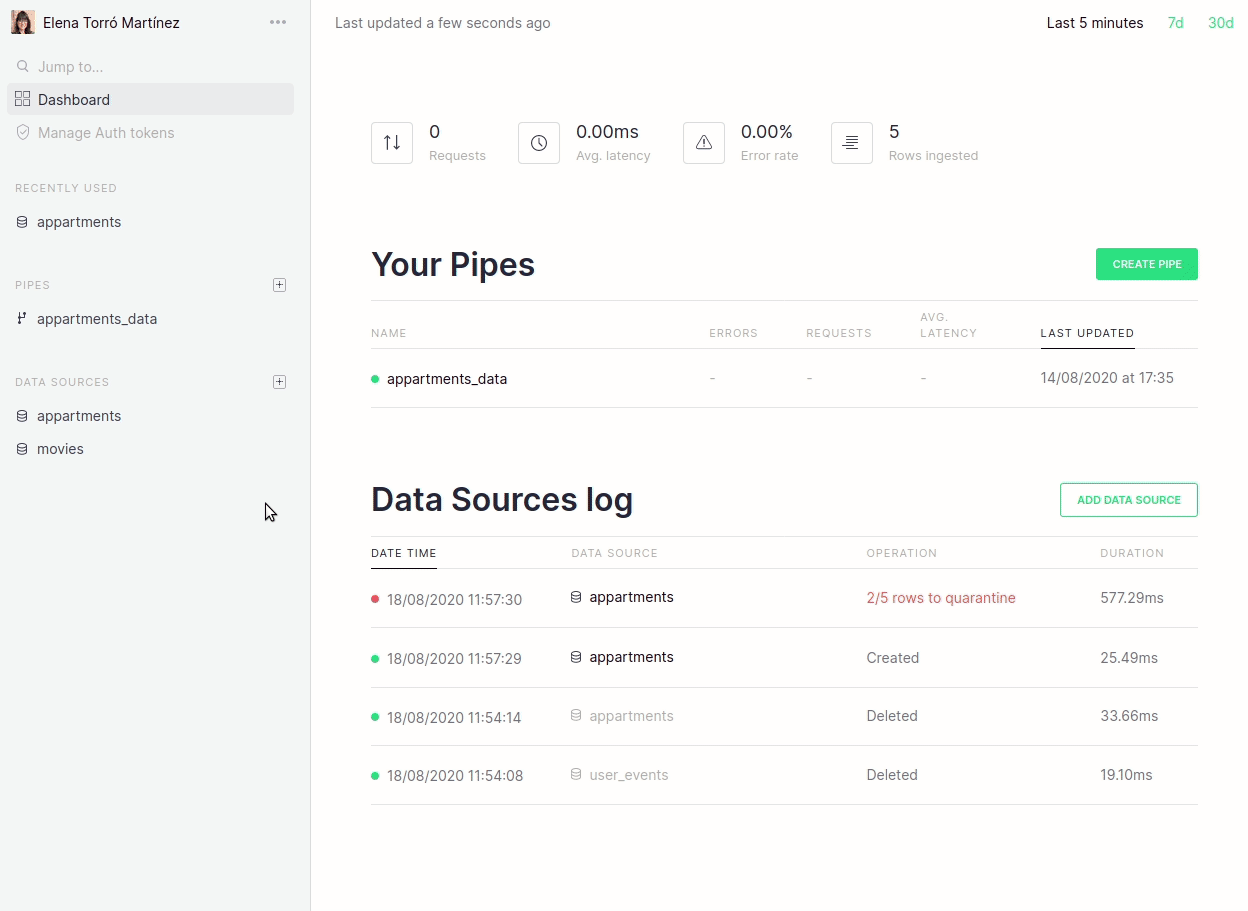
Task: Switch time range to 30d
Action: [x=1220, y=23]
